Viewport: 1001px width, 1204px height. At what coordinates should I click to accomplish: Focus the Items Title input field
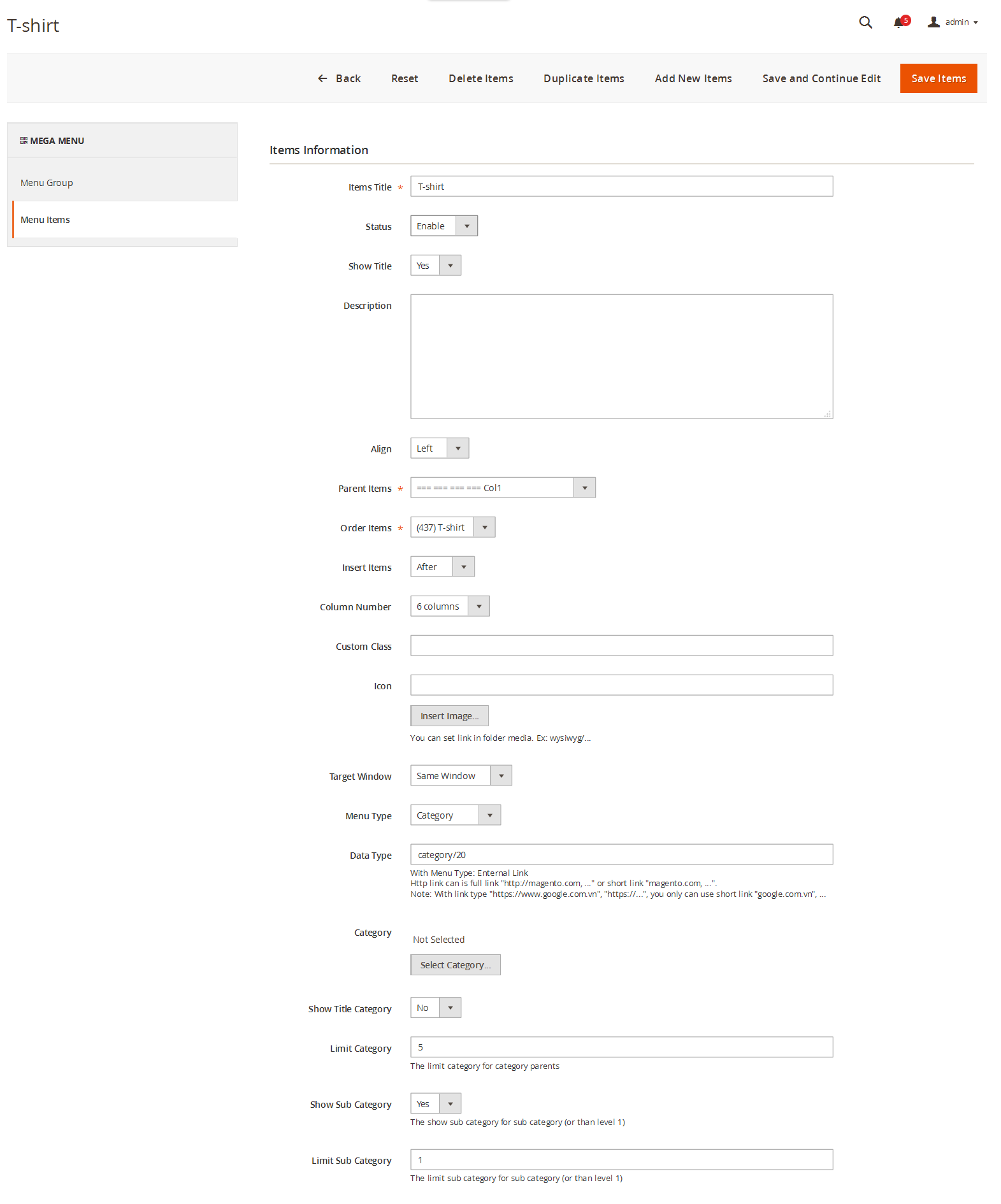coord(621,187)
